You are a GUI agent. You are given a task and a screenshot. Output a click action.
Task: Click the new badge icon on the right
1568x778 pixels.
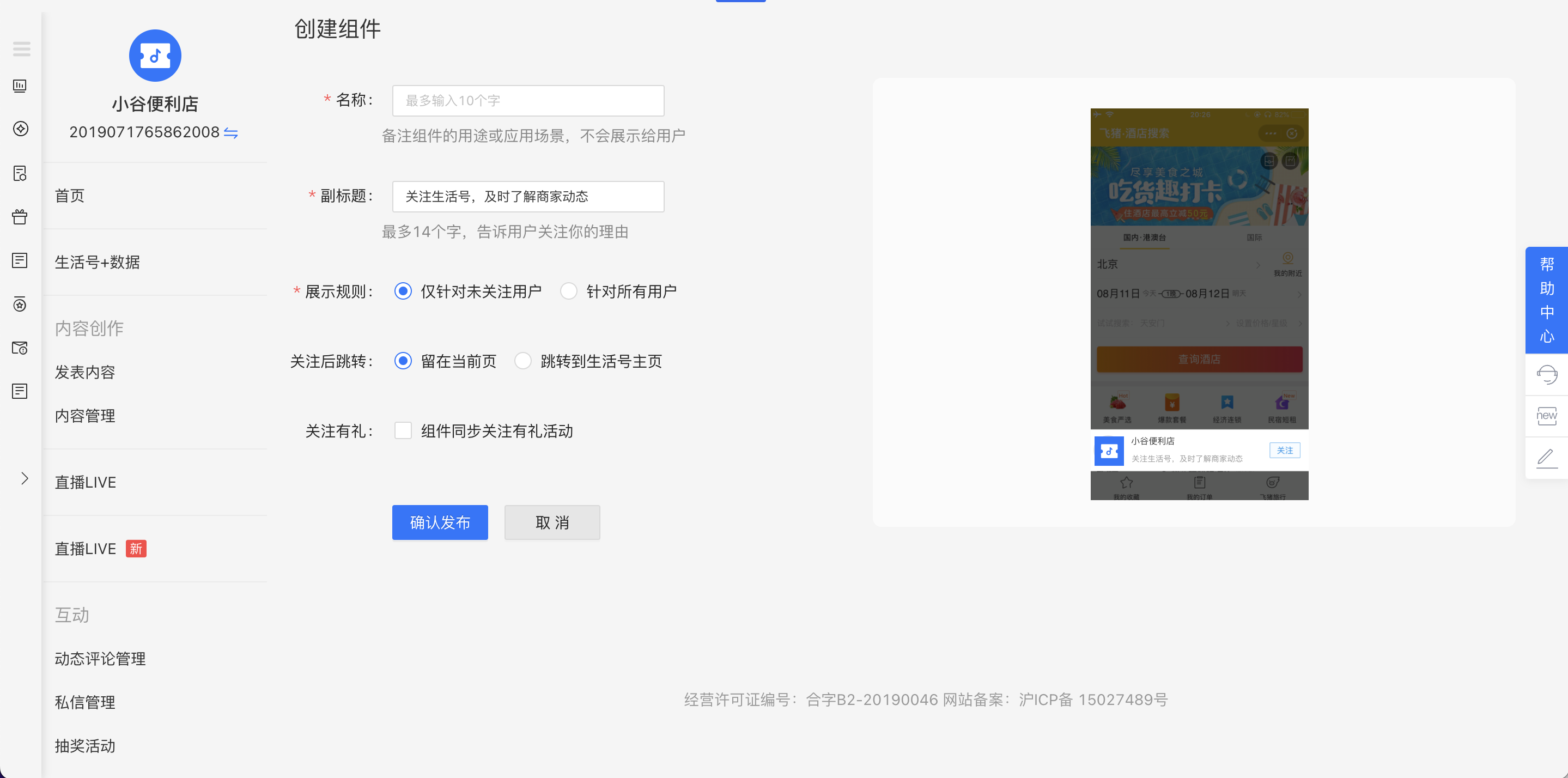pos(1547,416)
